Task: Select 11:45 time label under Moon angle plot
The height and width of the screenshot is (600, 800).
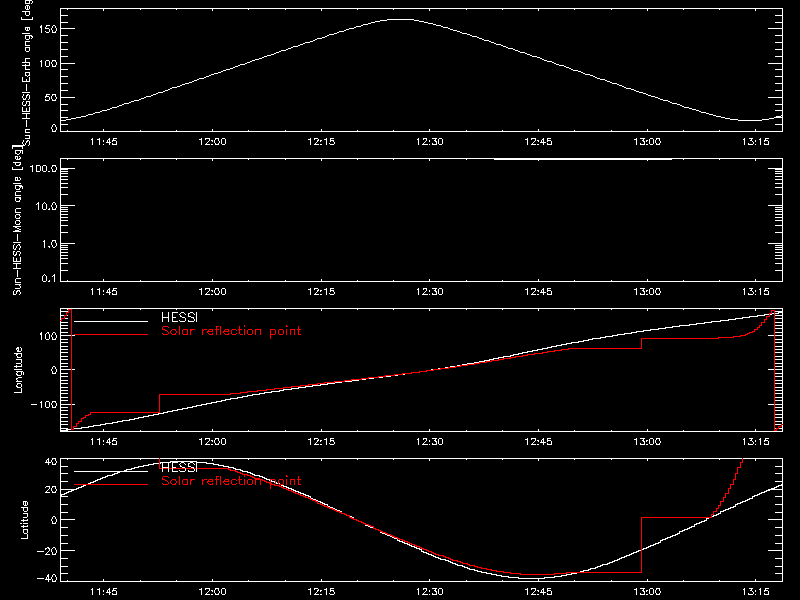Action: coord(104,292)
